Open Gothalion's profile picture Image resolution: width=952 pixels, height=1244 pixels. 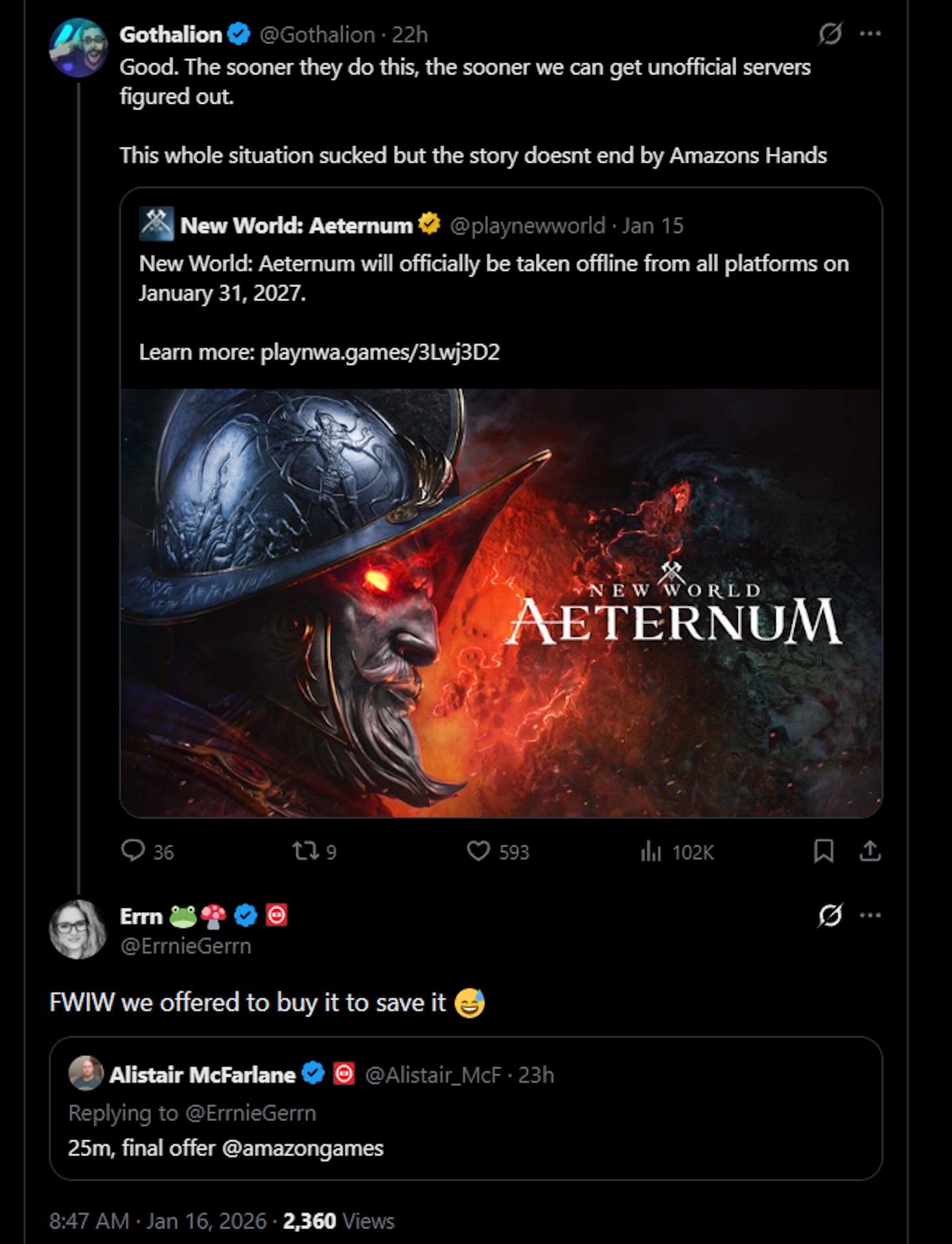[78, 48]
